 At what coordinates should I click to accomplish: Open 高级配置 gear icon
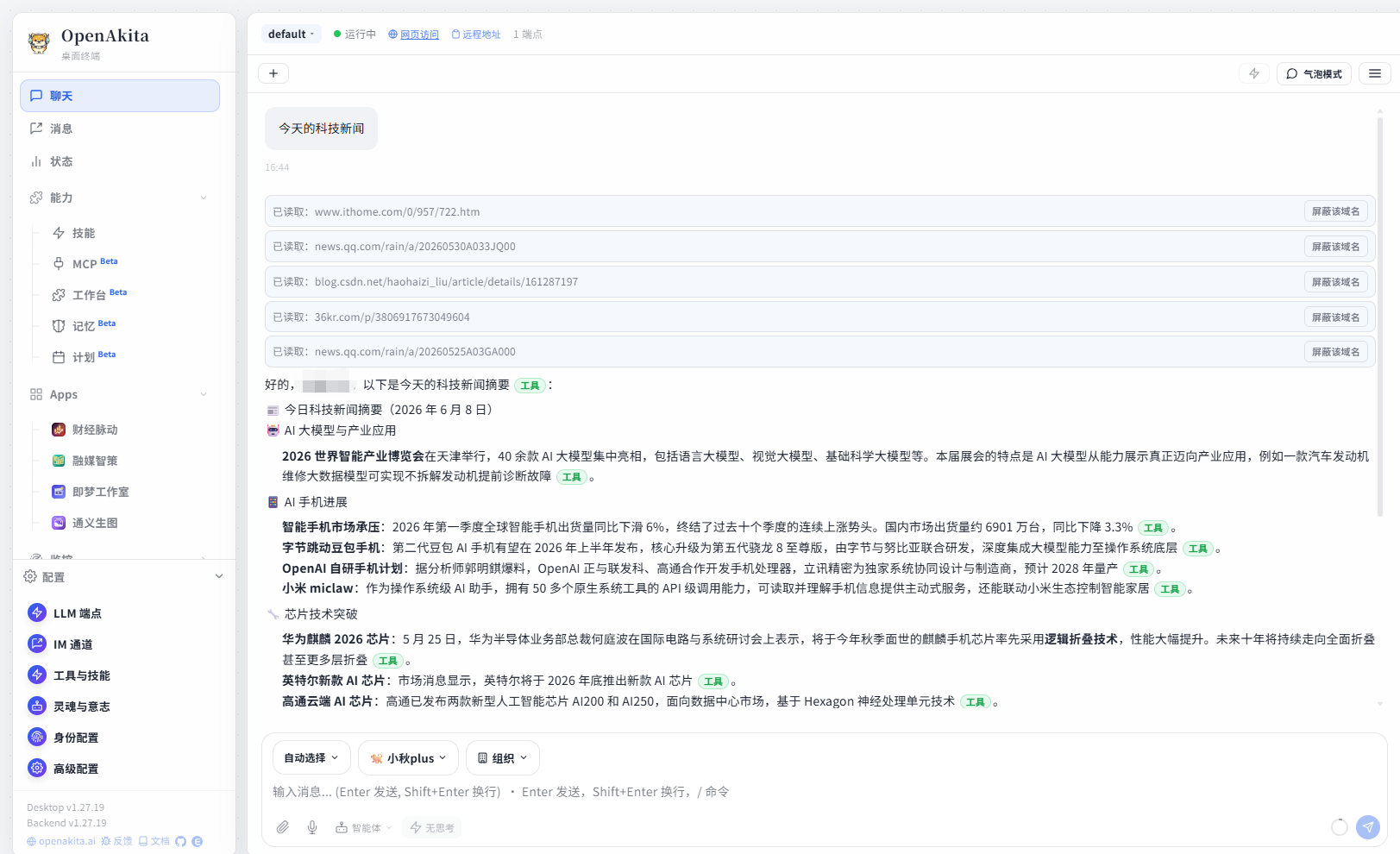tap(37, 768)
